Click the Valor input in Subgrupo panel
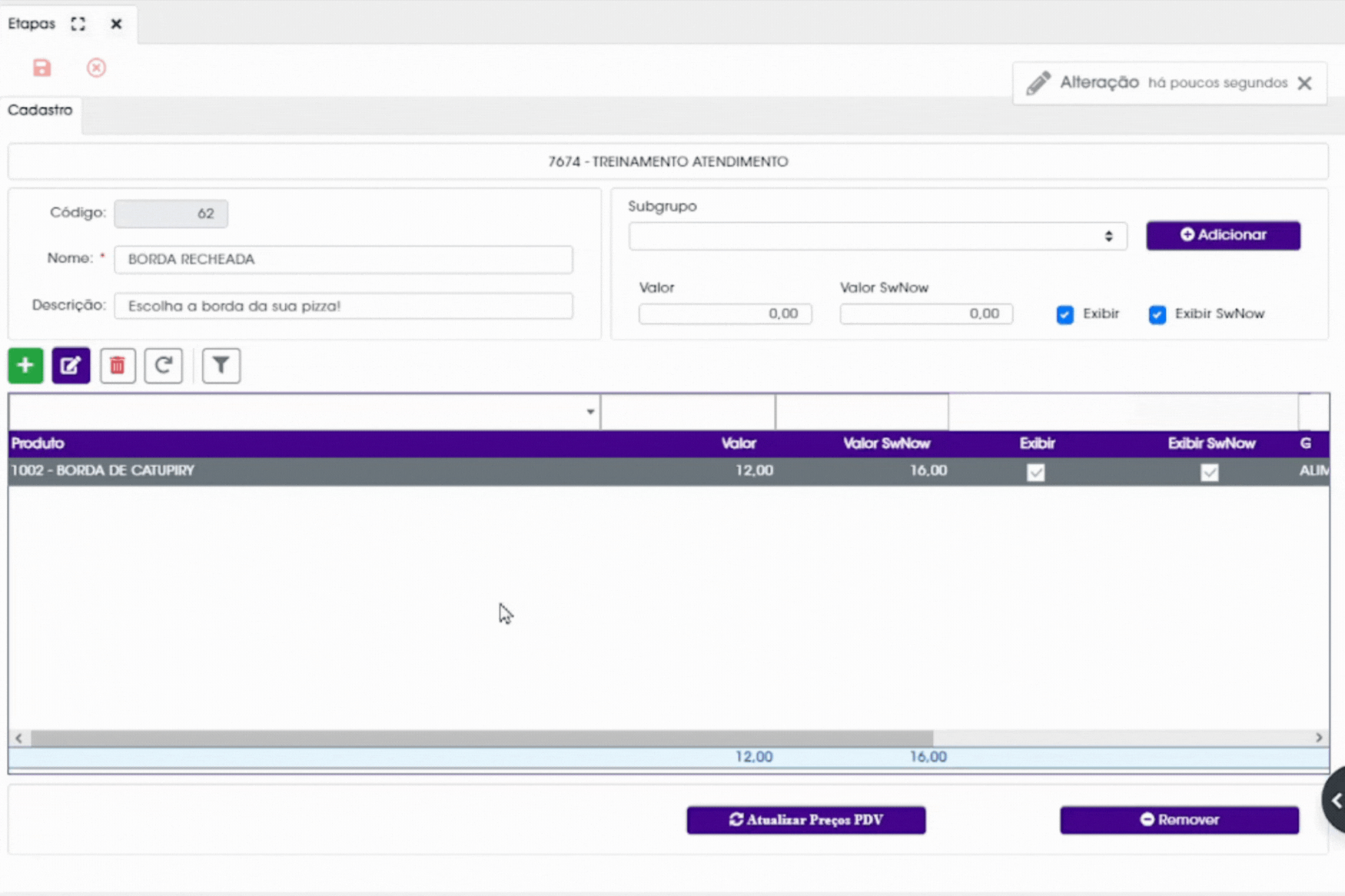Viewport: 1345px width, 896px height. click(725, 314)
